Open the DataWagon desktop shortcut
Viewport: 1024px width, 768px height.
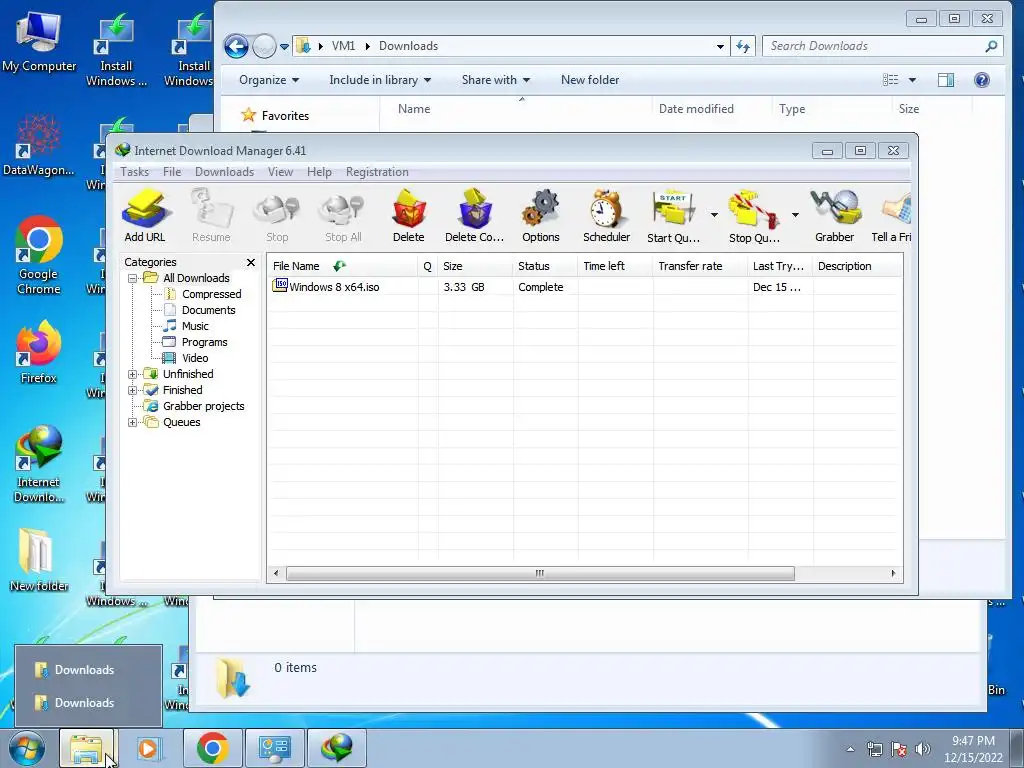click(x=39, y=145)
